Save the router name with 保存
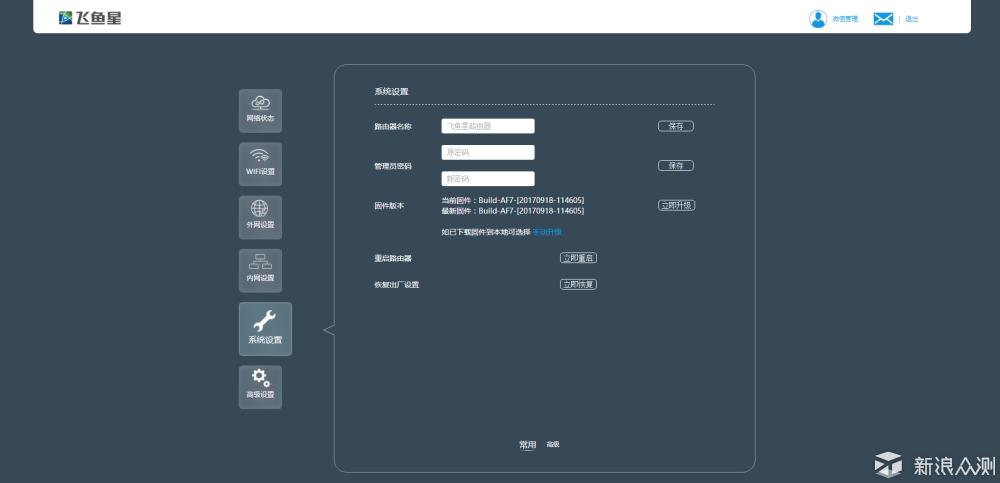Image resolution: width=1000 pixels, height=483 pixels. pyautogui.click(x=676, y=126)
